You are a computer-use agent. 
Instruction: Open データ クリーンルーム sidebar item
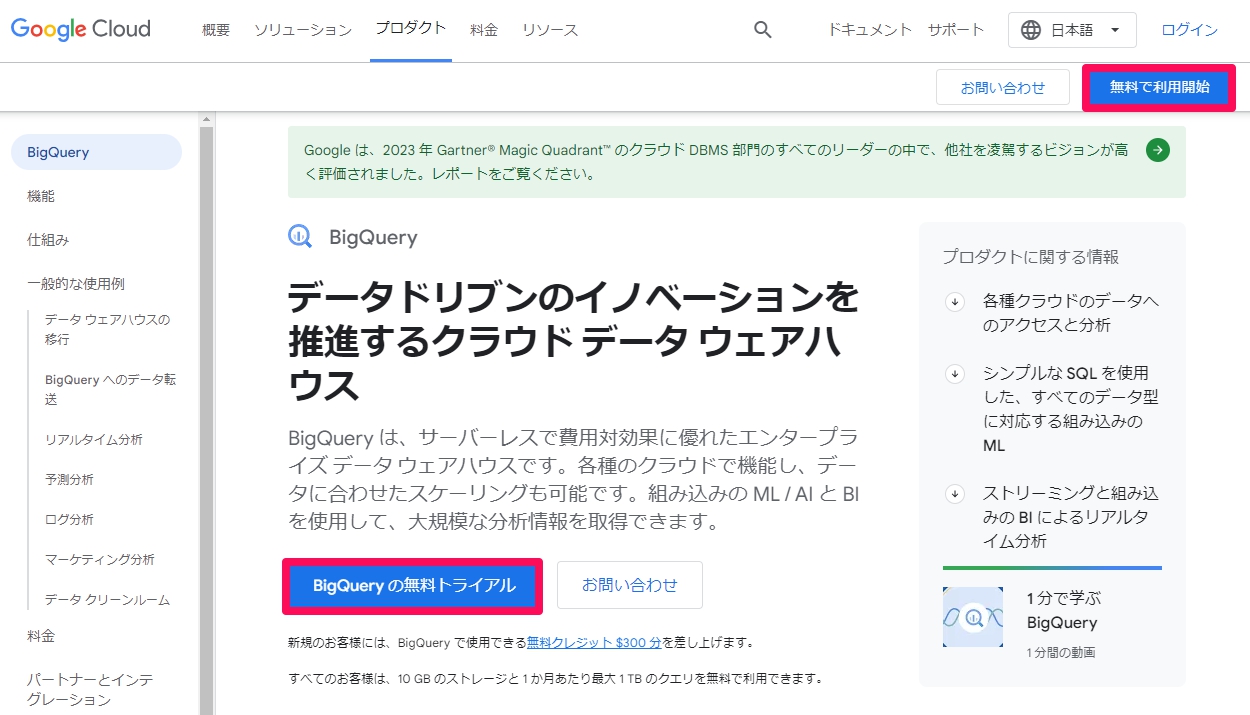(107, 599)
